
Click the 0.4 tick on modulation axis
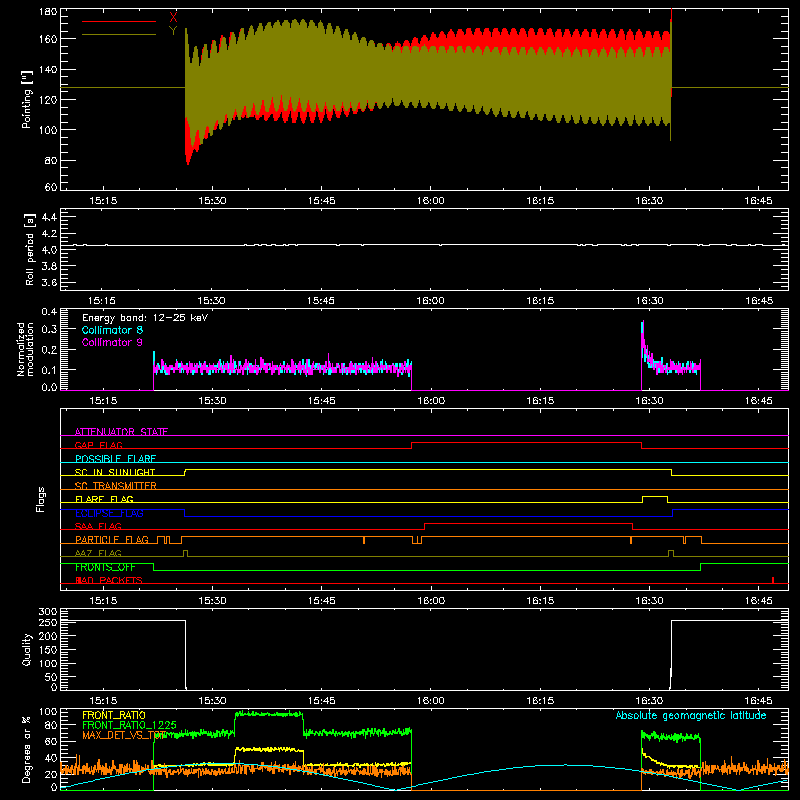(x=49, y=312)
